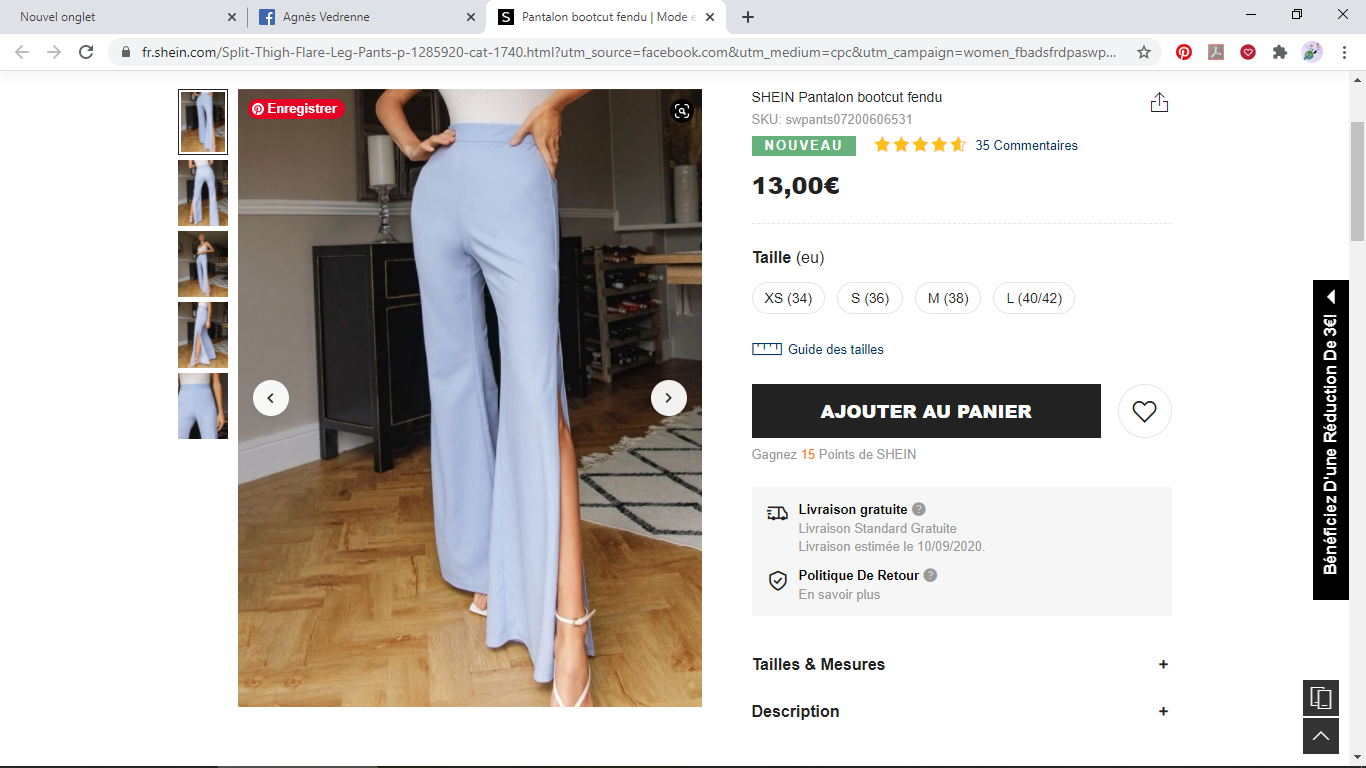Select size S (36)
This screenshot has width=1366, height=768.
pos(870,298)
